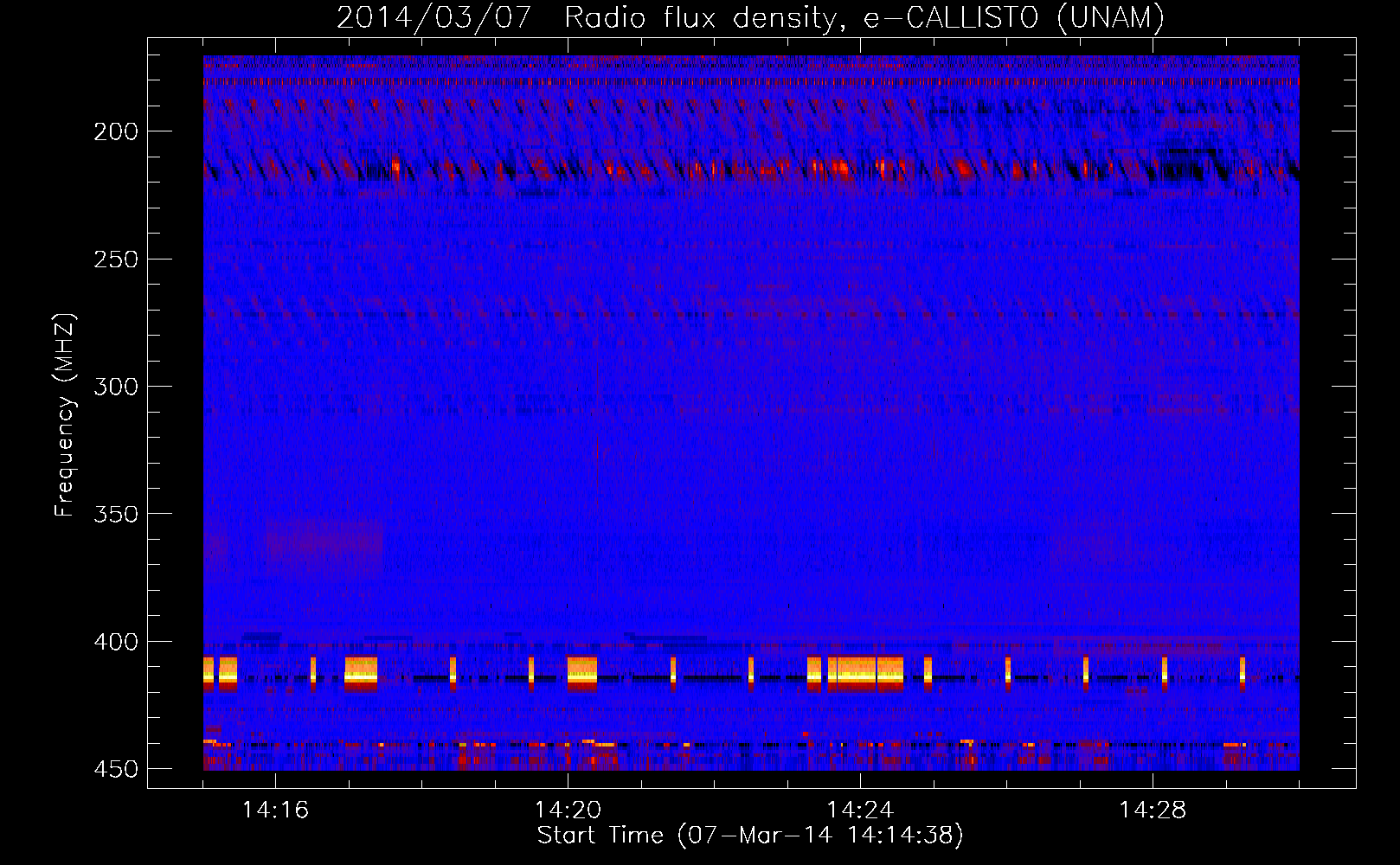Screen dimensions: 1400x865
Task: Click the 14:24 time tick label
Action: (x=861, y=811)
